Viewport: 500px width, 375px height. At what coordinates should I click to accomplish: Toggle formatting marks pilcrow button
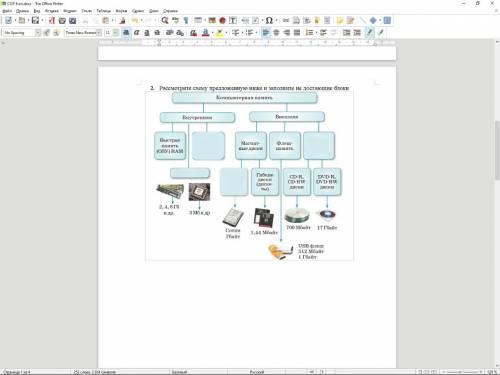tap(186, 20)
